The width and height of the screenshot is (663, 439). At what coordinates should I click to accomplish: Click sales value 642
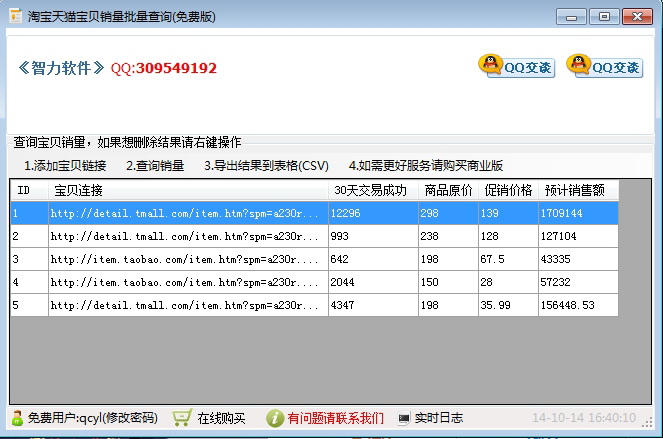340,259
